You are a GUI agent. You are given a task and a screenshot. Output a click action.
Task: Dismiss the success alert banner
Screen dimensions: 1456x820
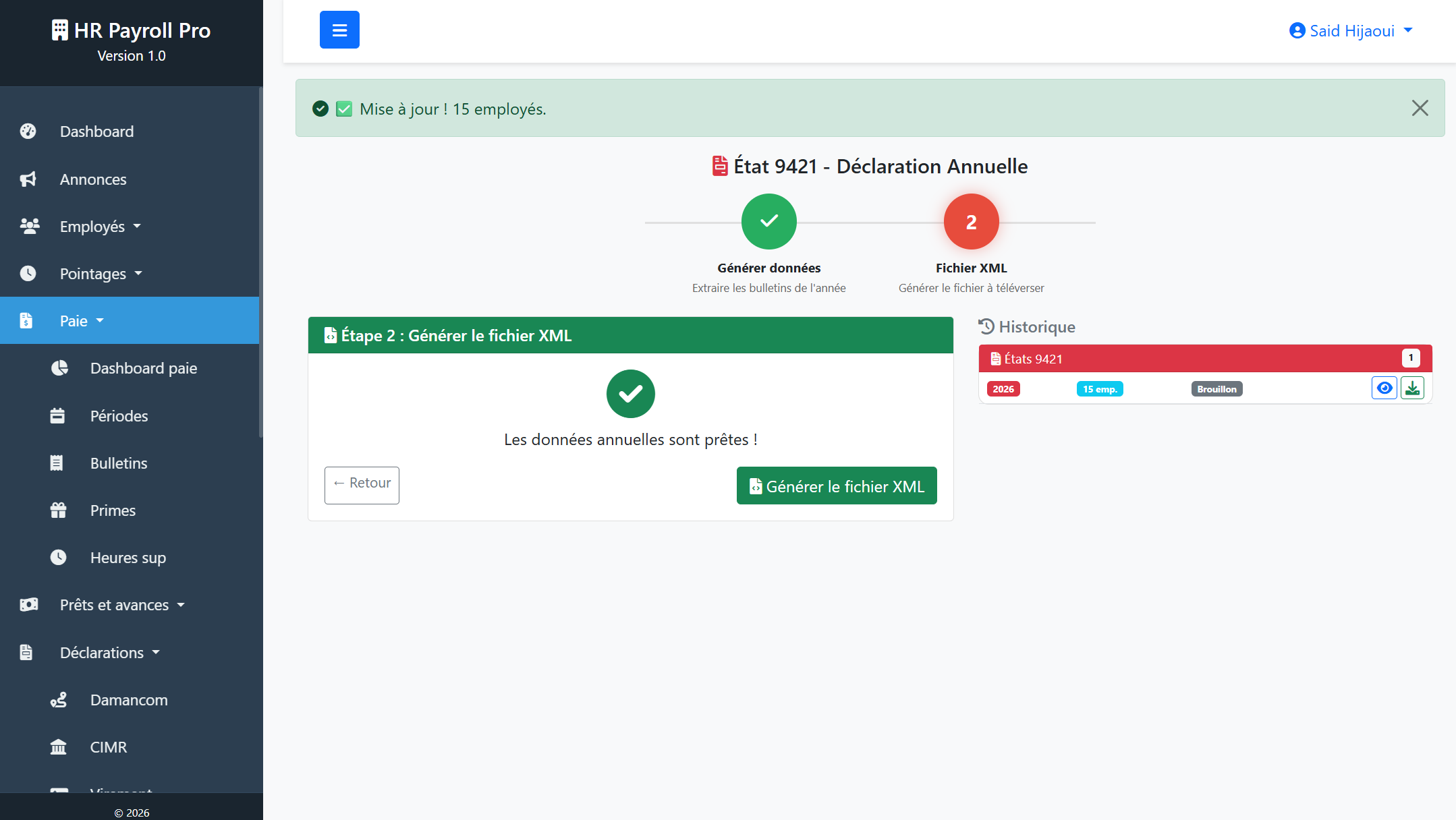(x=1420, y=108)
